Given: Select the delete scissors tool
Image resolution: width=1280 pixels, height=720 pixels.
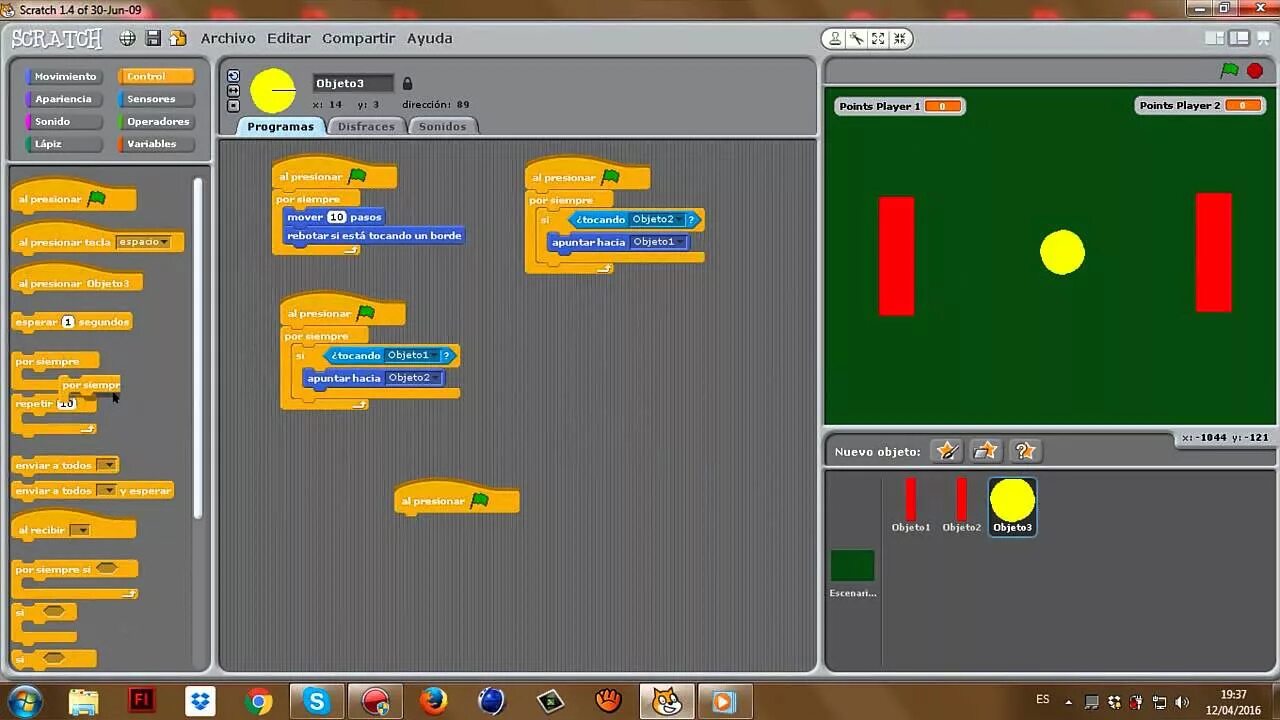Looking at the screenshot, I should click(857, 39).
